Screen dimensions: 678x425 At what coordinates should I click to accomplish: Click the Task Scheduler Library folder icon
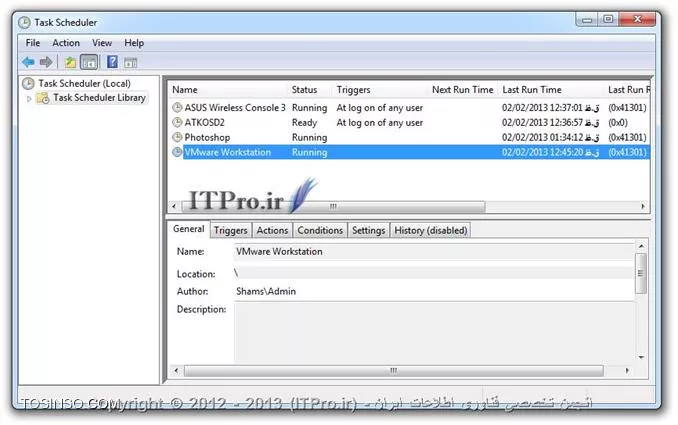pos(43,98)
